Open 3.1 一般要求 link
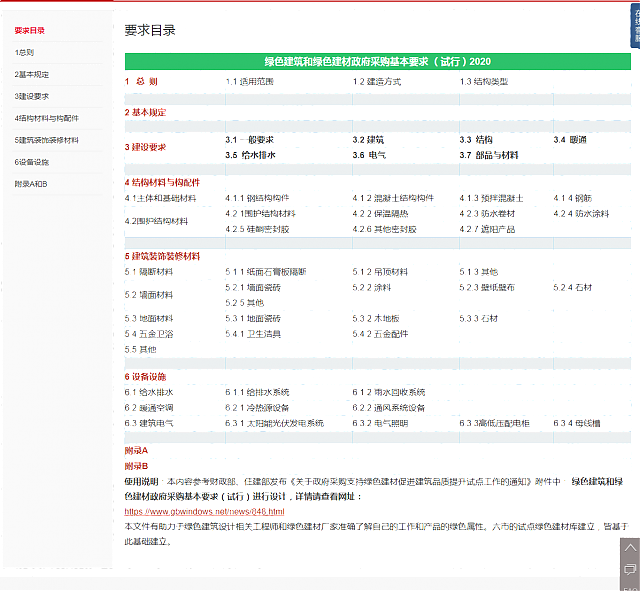The width and height of the screenshot is (640, 591). point(249,139)
